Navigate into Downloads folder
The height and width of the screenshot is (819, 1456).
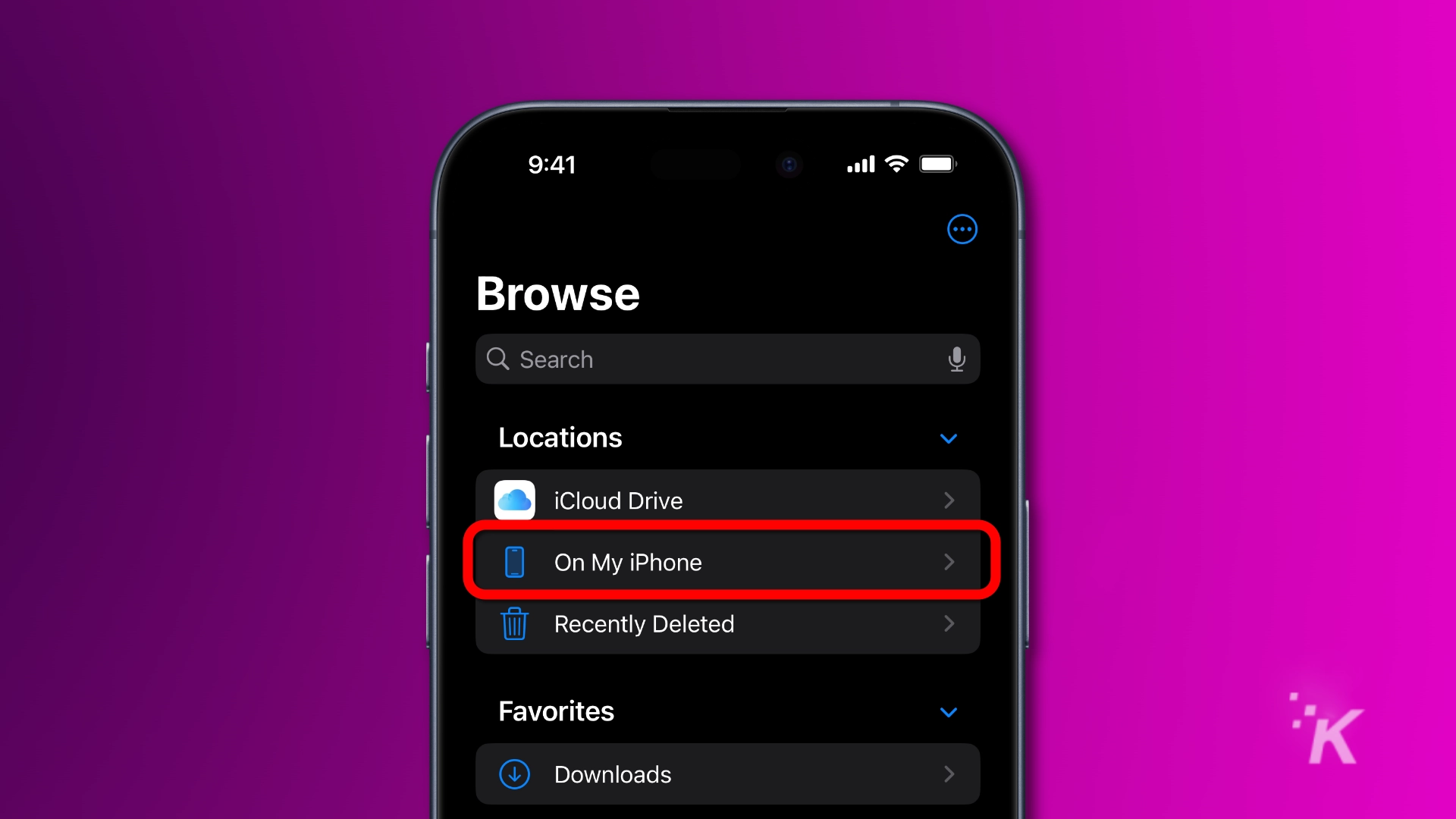(727, 775)
